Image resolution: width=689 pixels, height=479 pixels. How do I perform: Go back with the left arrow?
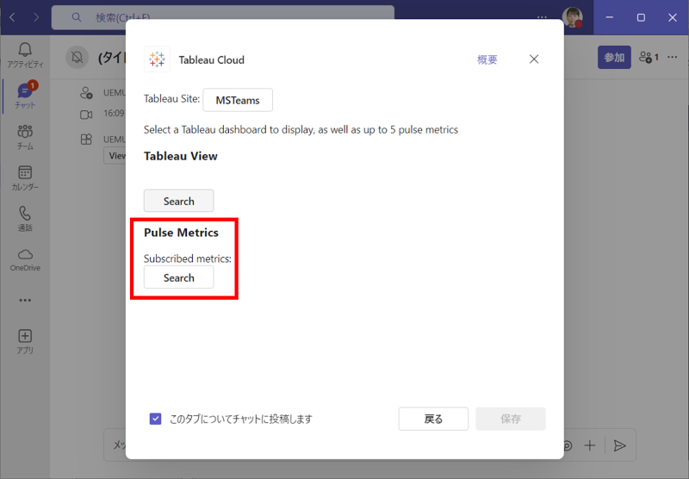click(x=12, y=17)
